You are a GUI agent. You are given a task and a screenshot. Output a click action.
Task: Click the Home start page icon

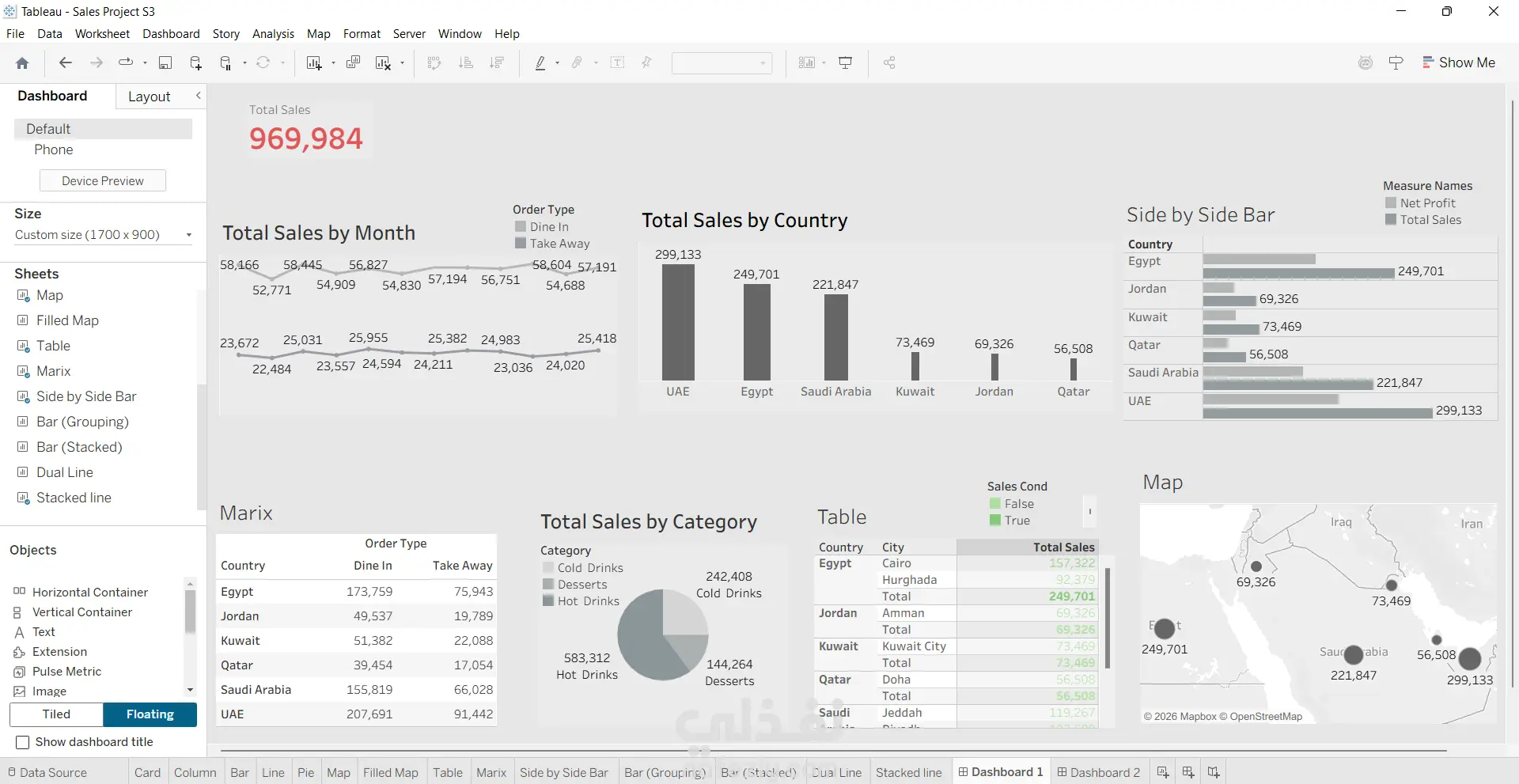click(22, 62)
